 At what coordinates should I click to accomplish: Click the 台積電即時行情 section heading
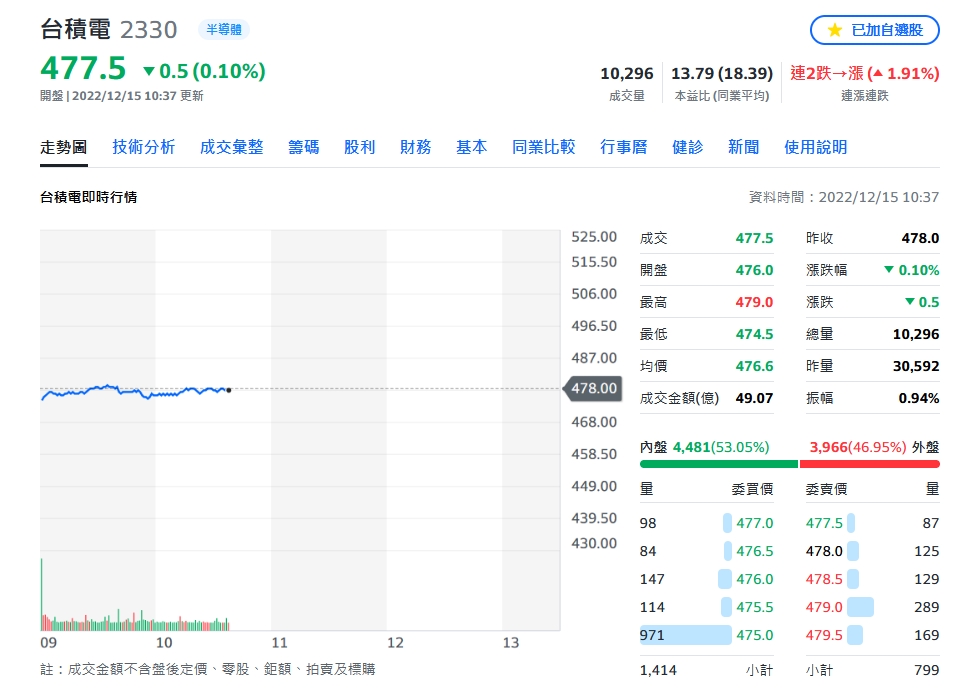[88, 197]
